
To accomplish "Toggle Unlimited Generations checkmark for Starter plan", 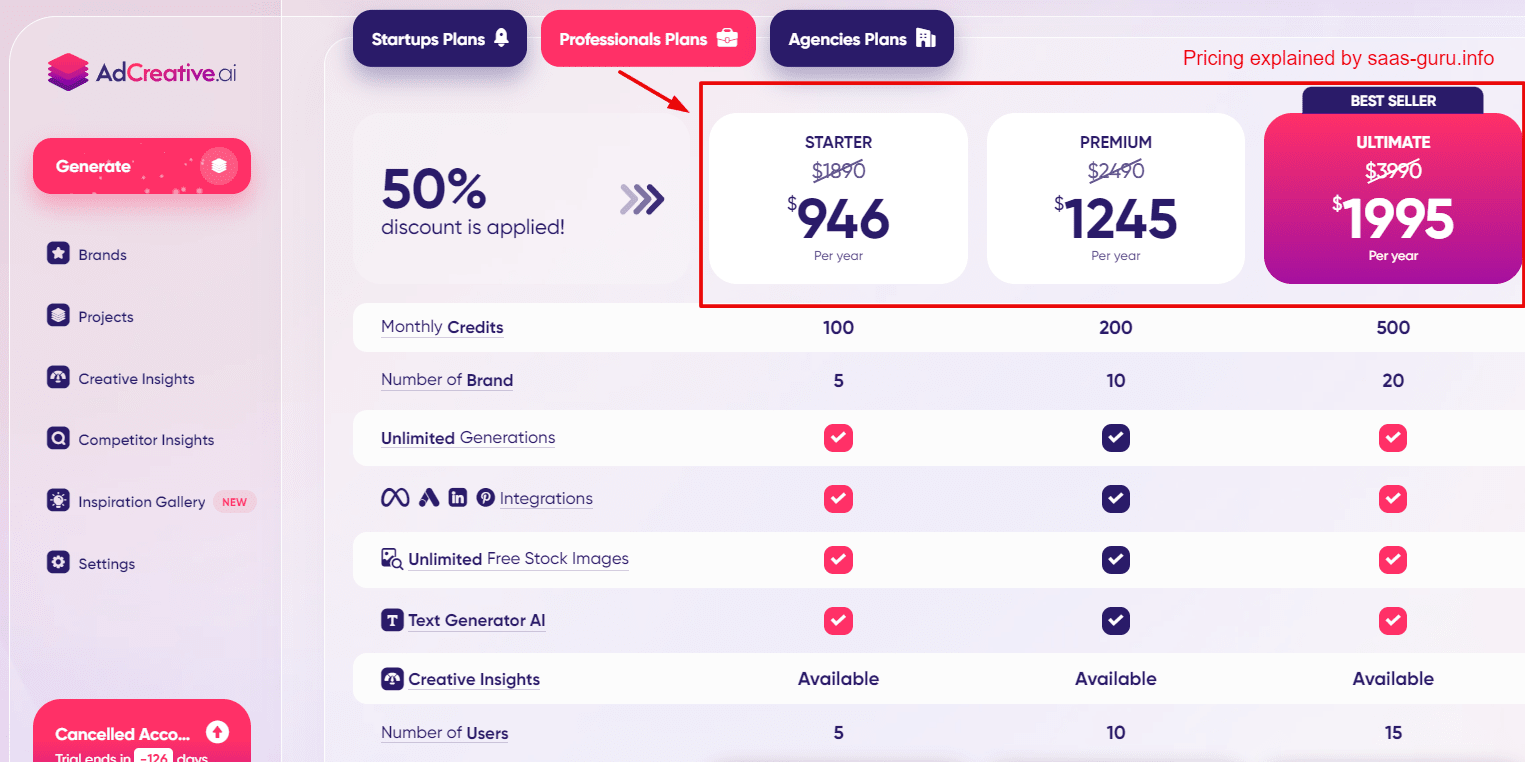I will pos(838,438).
